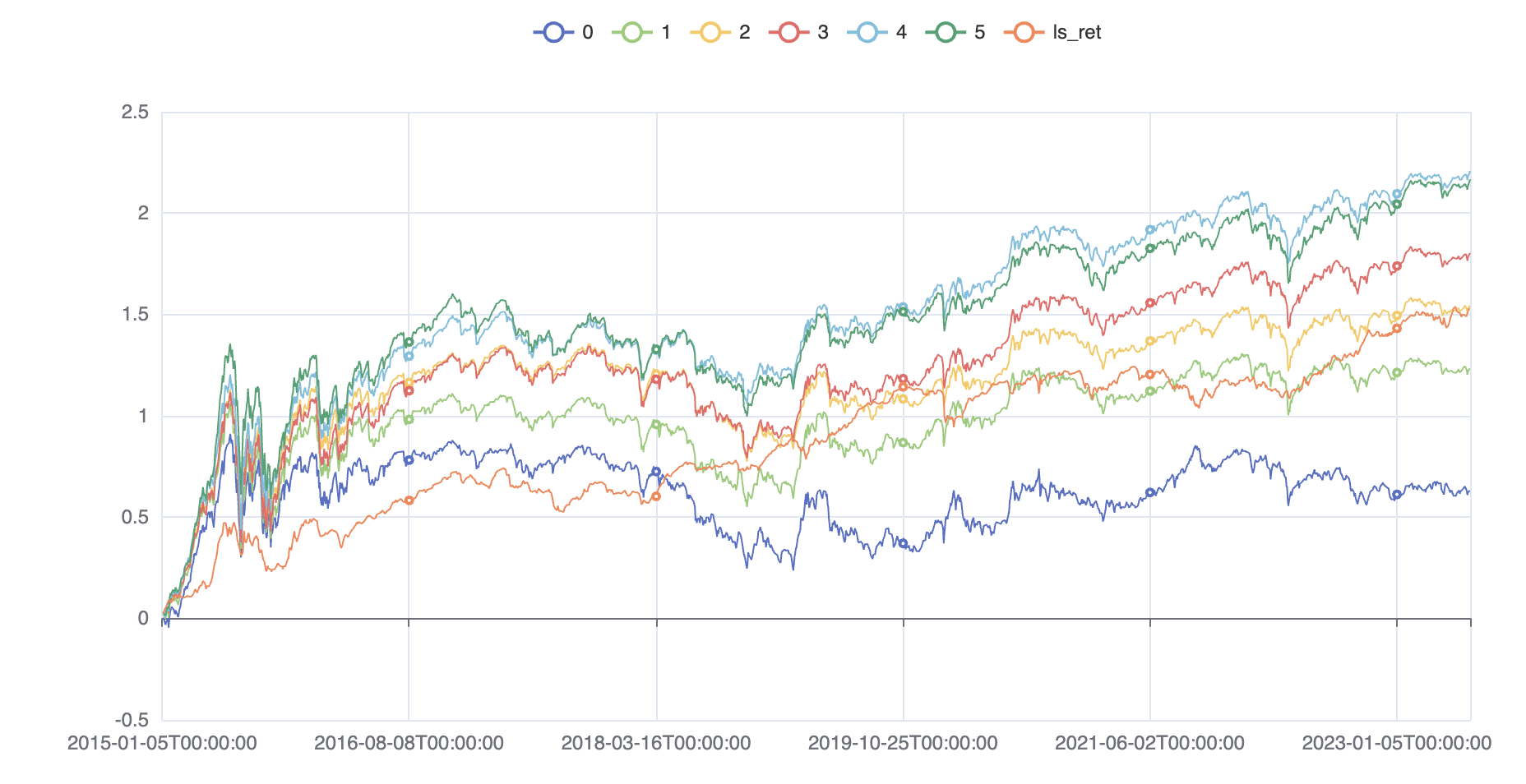Viewport: 1526px width, 784px height.
Task: Click light blue series 4 marker at 2023-01-05
Action: (1396, 194)
